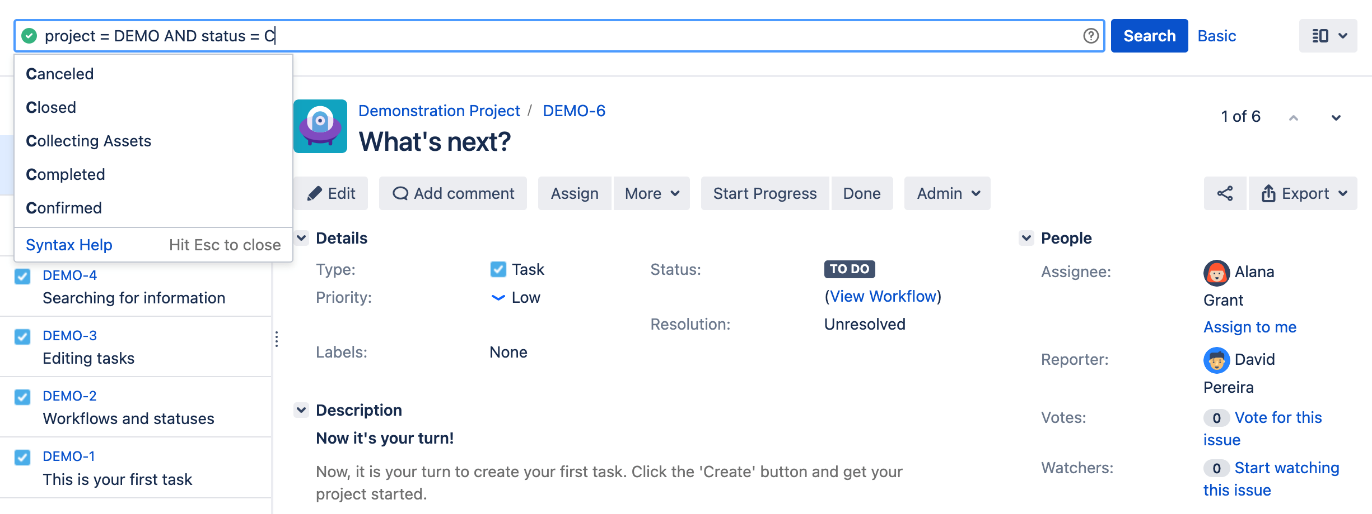Open the JQL syntax help question icon
This screenshot has height=514, width=1372.
pos(1091,36)
